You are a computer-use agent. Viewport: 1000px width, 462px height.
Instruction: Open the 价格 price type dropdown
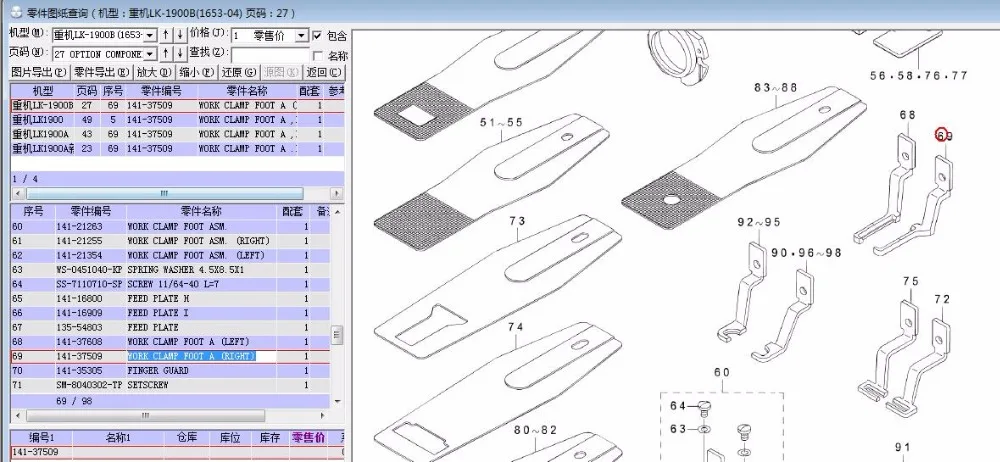(x=270, y=35)
